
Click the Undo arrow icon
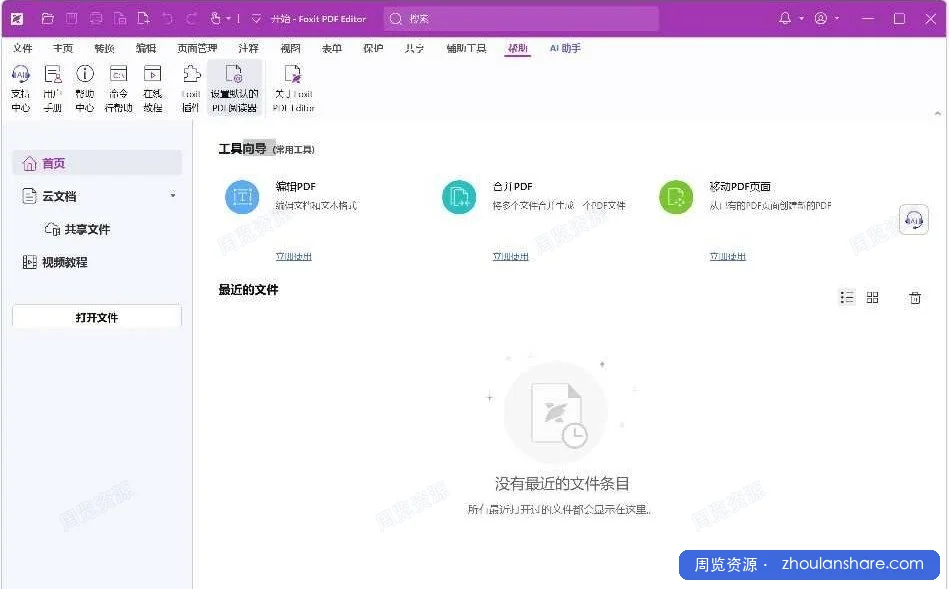click(168, 19)
